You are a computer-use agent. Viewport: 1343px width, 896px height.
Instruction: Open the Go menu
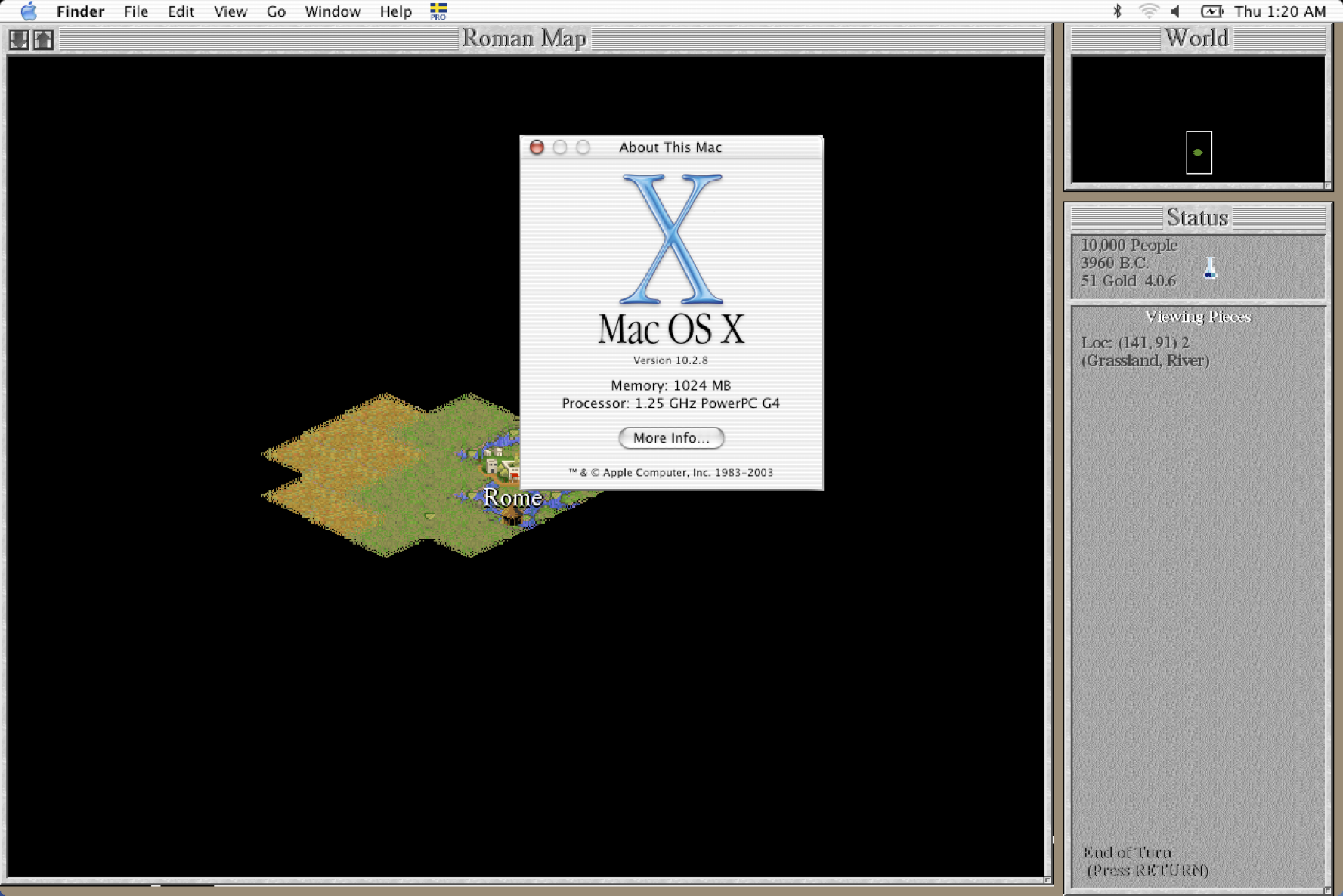click(276, 11)
